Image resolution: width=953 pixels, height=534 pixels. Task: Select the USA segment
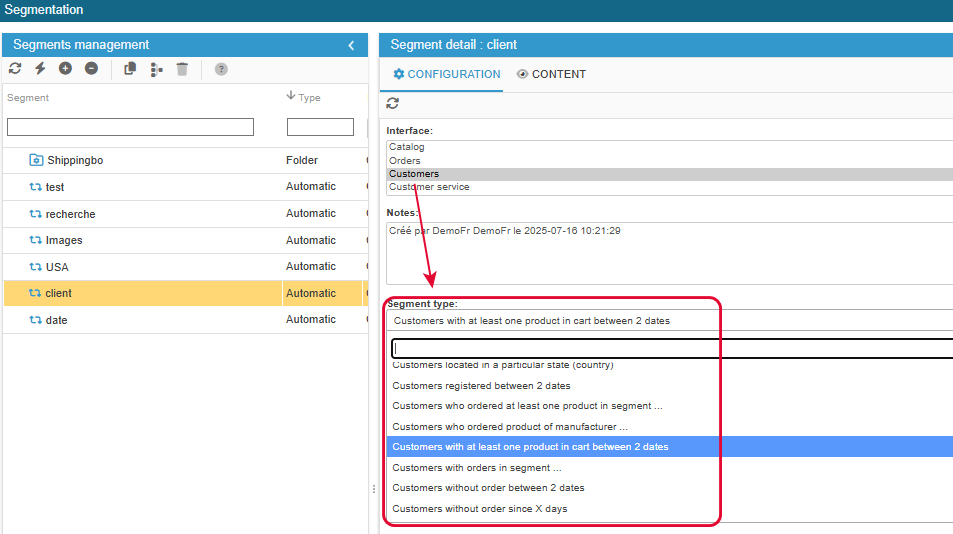pos(185,267)
